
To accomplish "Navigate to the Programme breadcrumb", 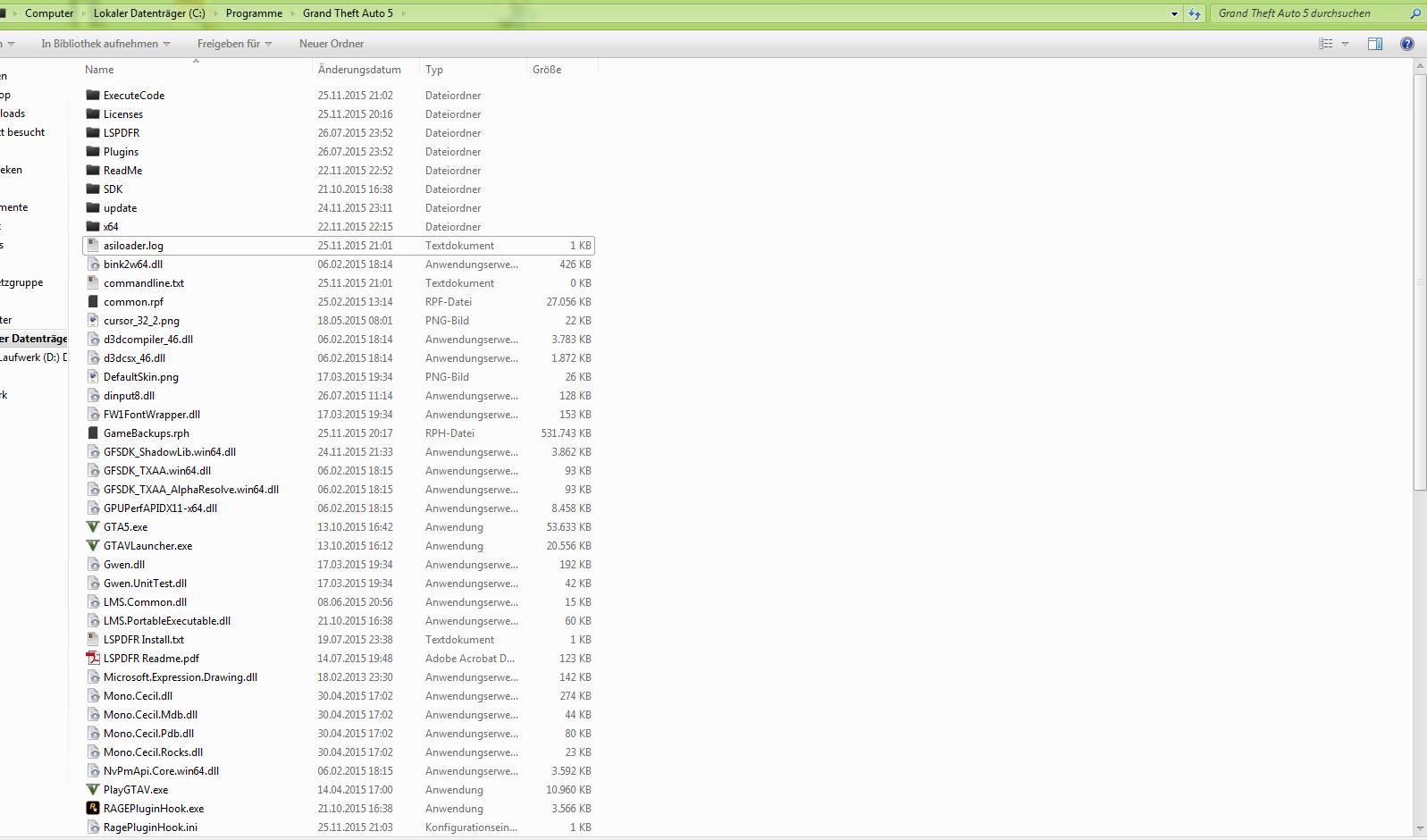I will coord(254,13).
